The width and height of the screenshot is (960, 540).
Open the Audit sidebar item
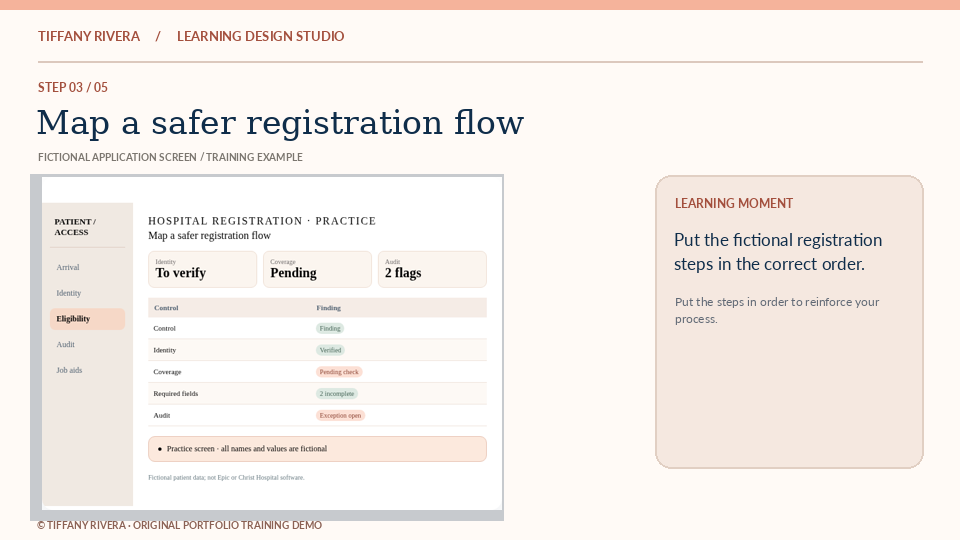click(x=66, y=345)
